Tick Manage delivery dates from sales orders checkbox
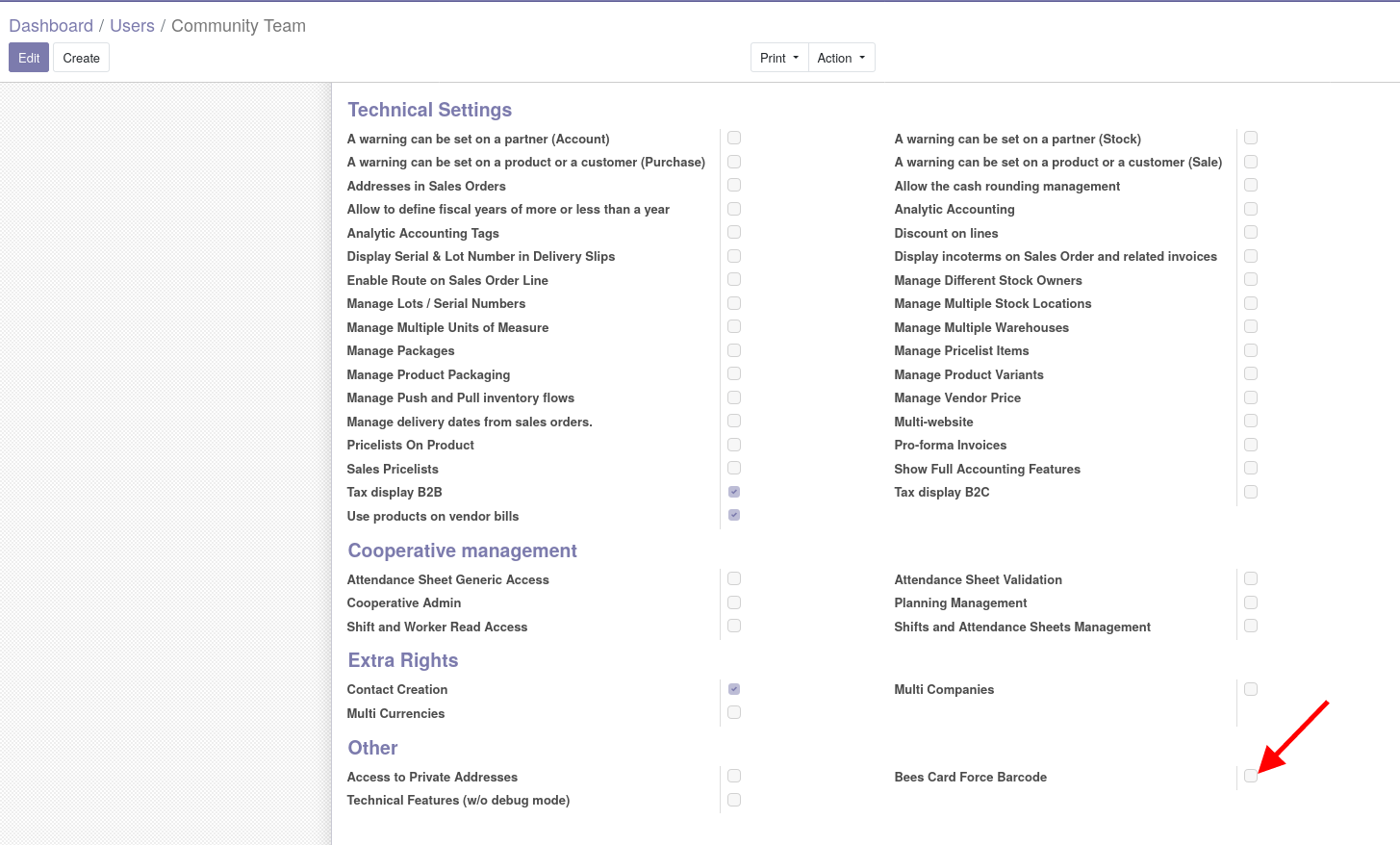Viewport: 1400px width, 845px height. tap(734, 421)
